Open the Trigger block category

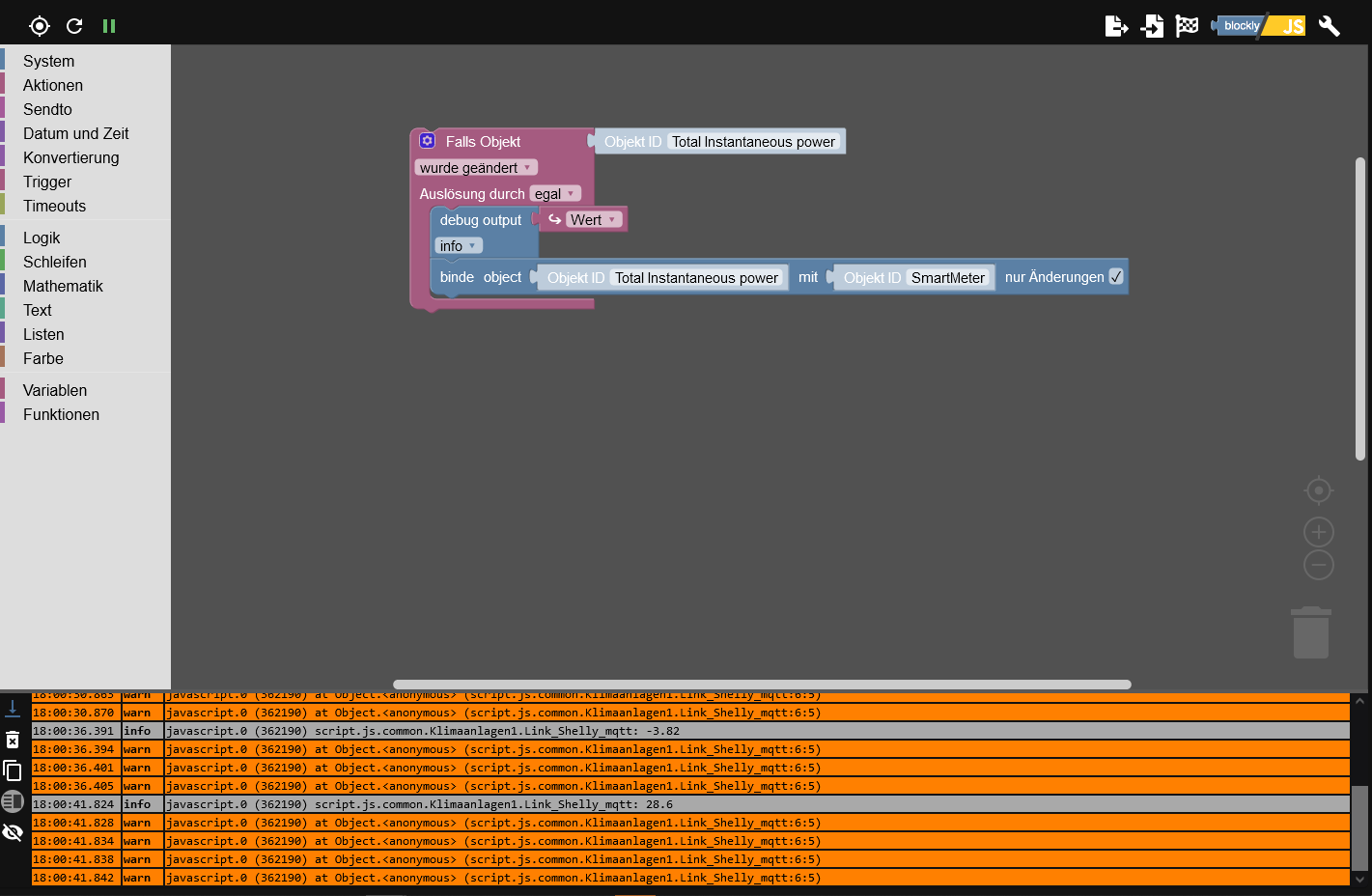click(85, 182)
